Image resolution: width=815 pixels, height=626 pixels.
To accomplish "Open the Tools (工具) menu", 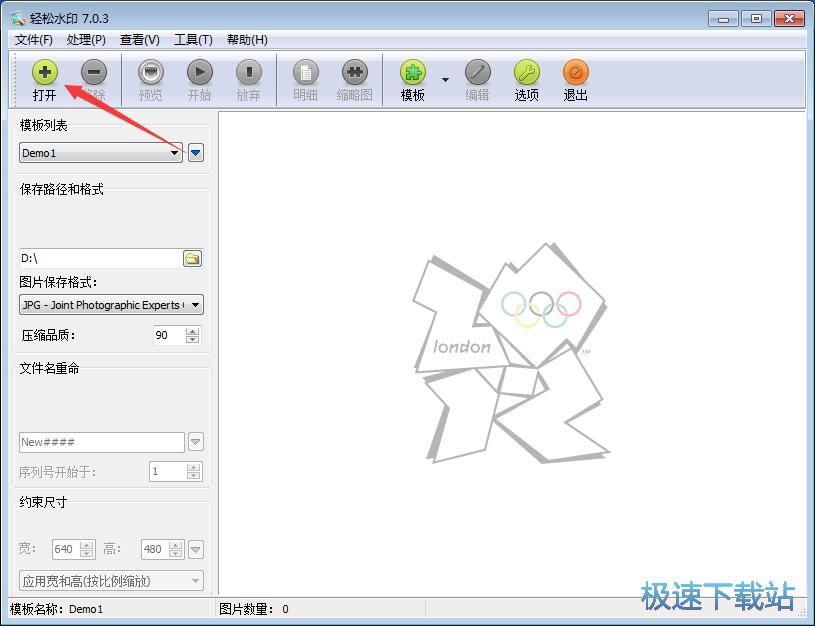I will pyautogui.click(x=193, y=40).
